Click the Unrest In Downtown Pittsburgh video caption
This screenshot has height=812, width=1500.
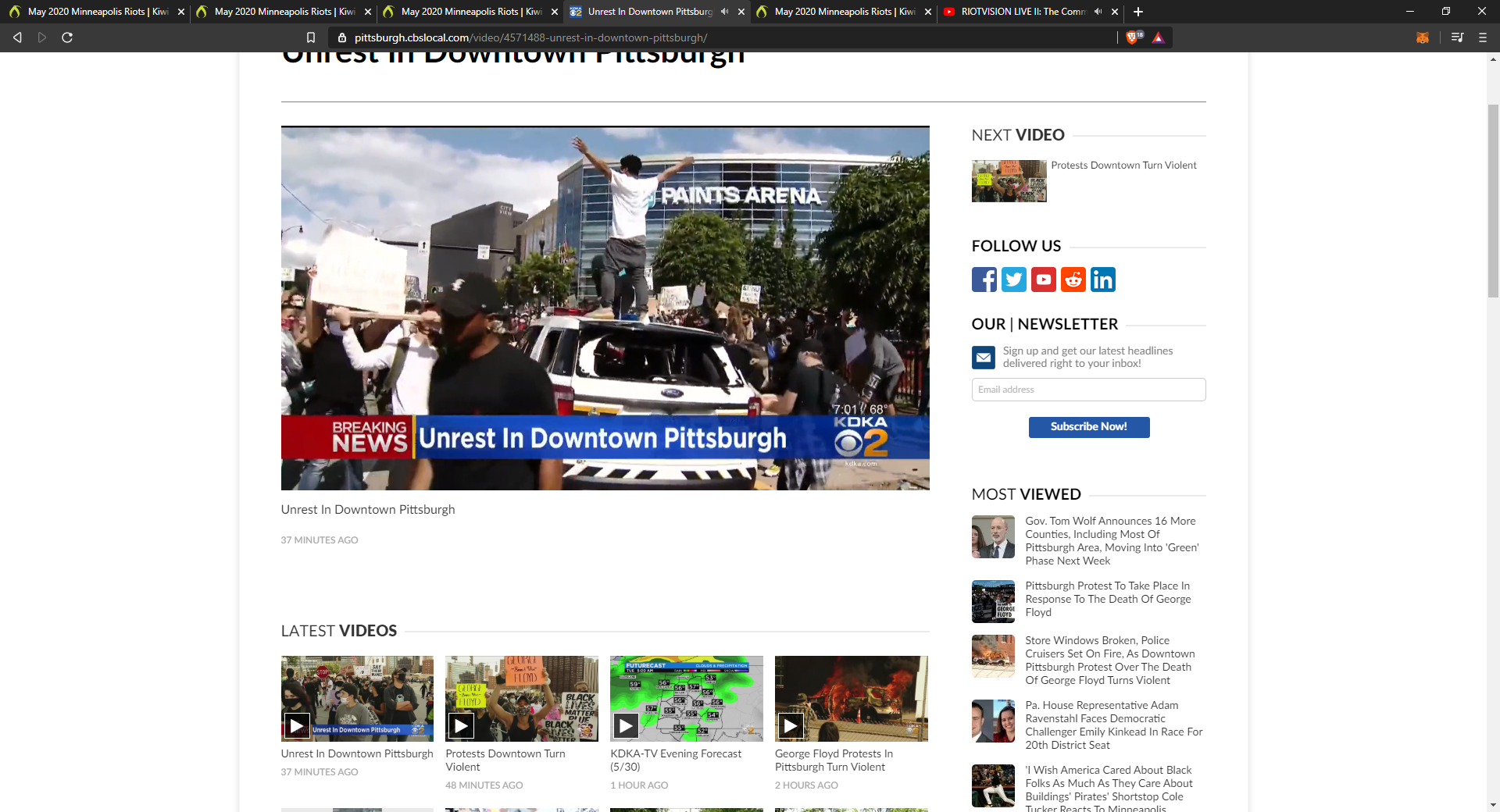tap(368, 510)
